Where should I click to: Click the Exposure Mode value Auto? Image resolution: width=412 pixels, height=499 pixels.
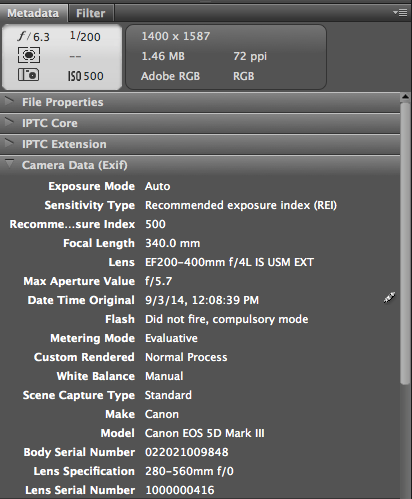coord(157,186)
